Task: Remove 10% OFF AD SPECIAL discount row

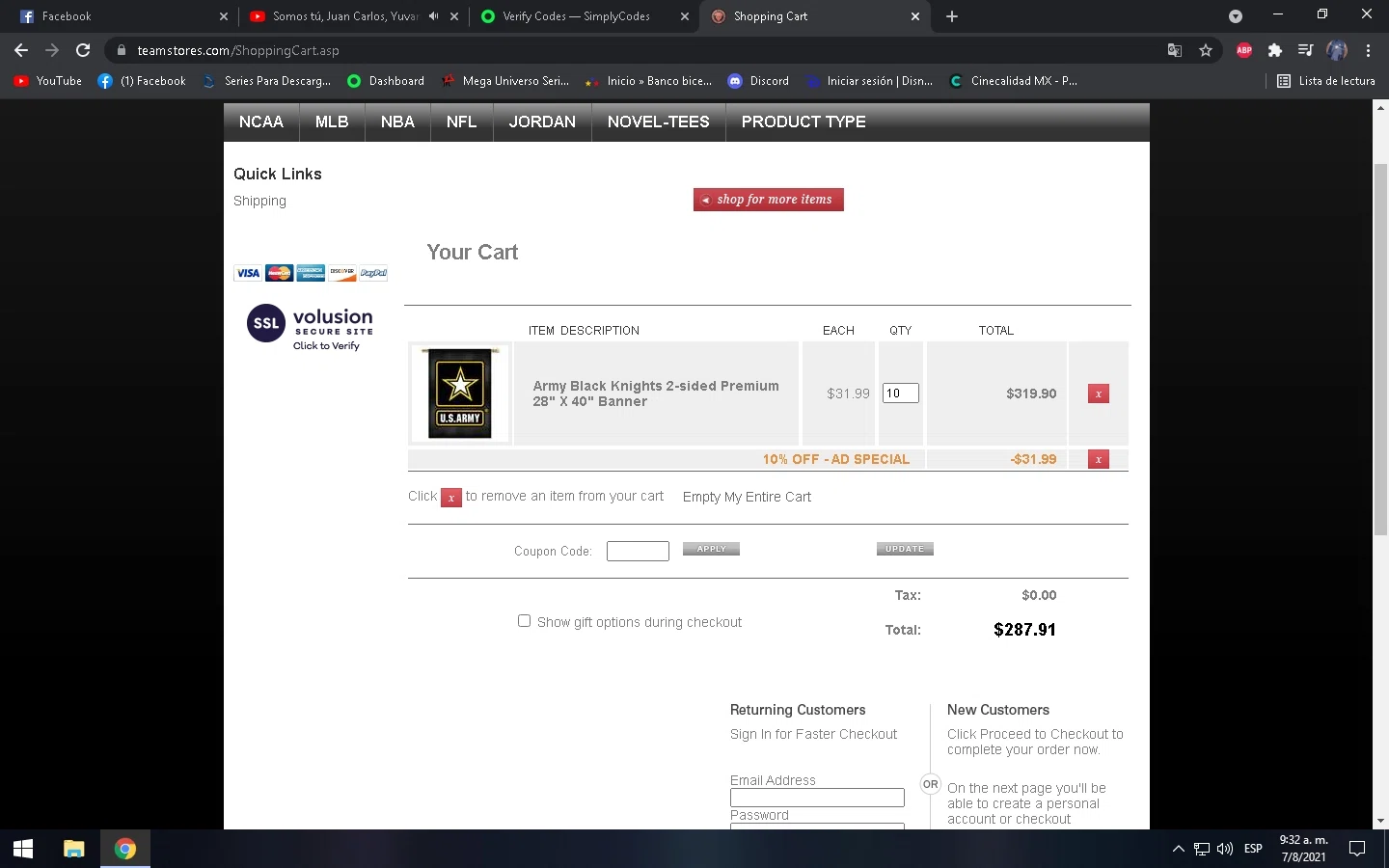Action: 1098,459
